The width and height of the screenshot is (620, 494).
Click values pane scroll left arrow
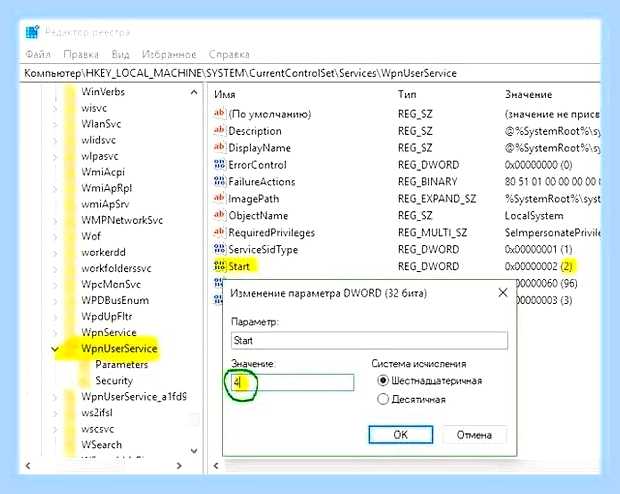[x=216, y=466]
